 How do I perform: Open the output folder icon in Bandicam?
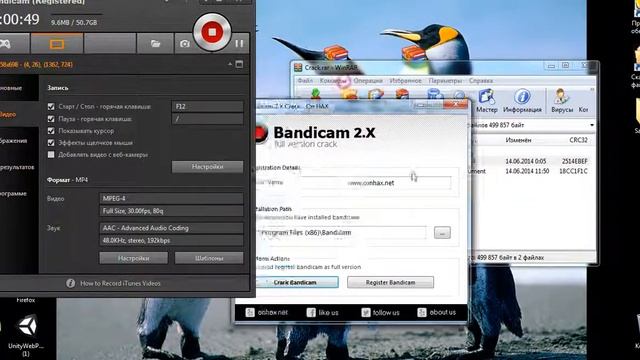coord(155,44)
